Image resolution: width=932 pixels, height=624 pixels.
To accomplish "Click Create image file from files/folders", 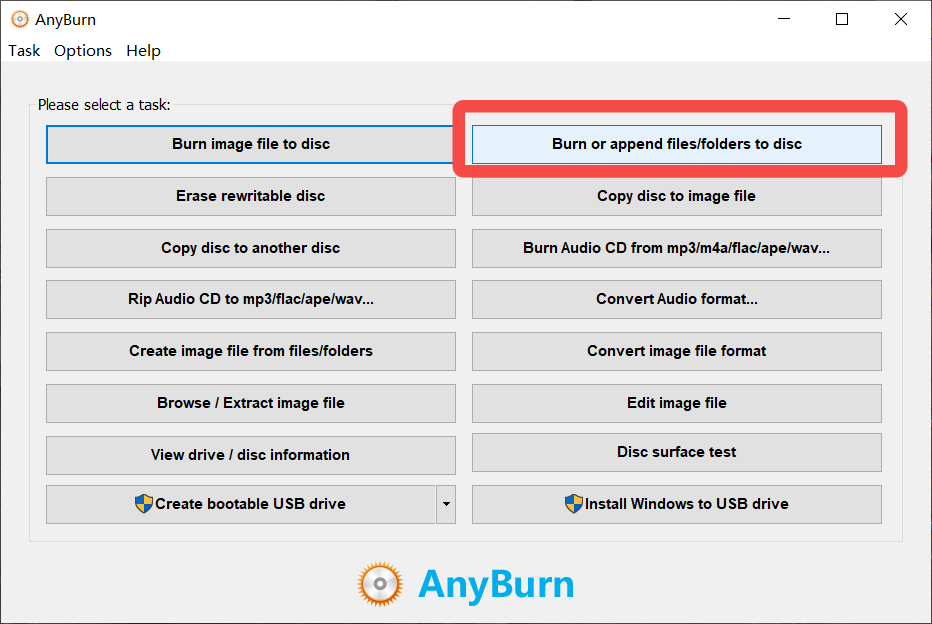I will (x=251, y=351).
